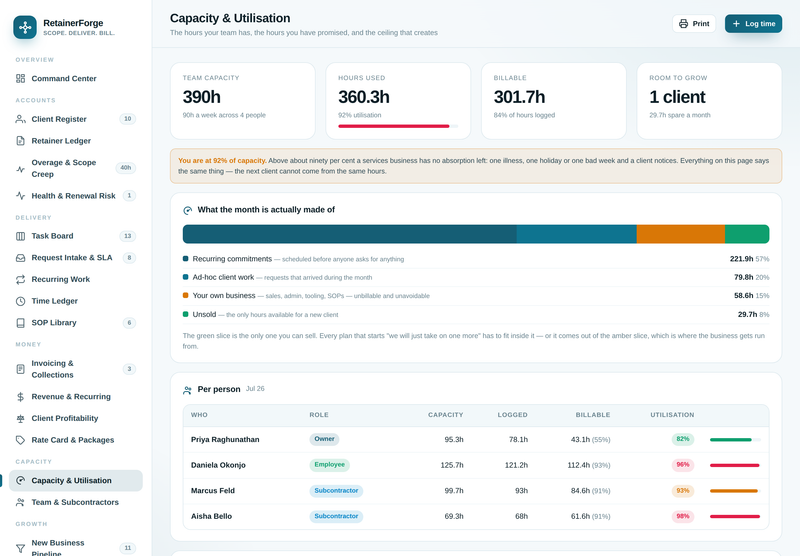Click the WHO column header
This screenshot has width=800, height=556.
(199, 415)
